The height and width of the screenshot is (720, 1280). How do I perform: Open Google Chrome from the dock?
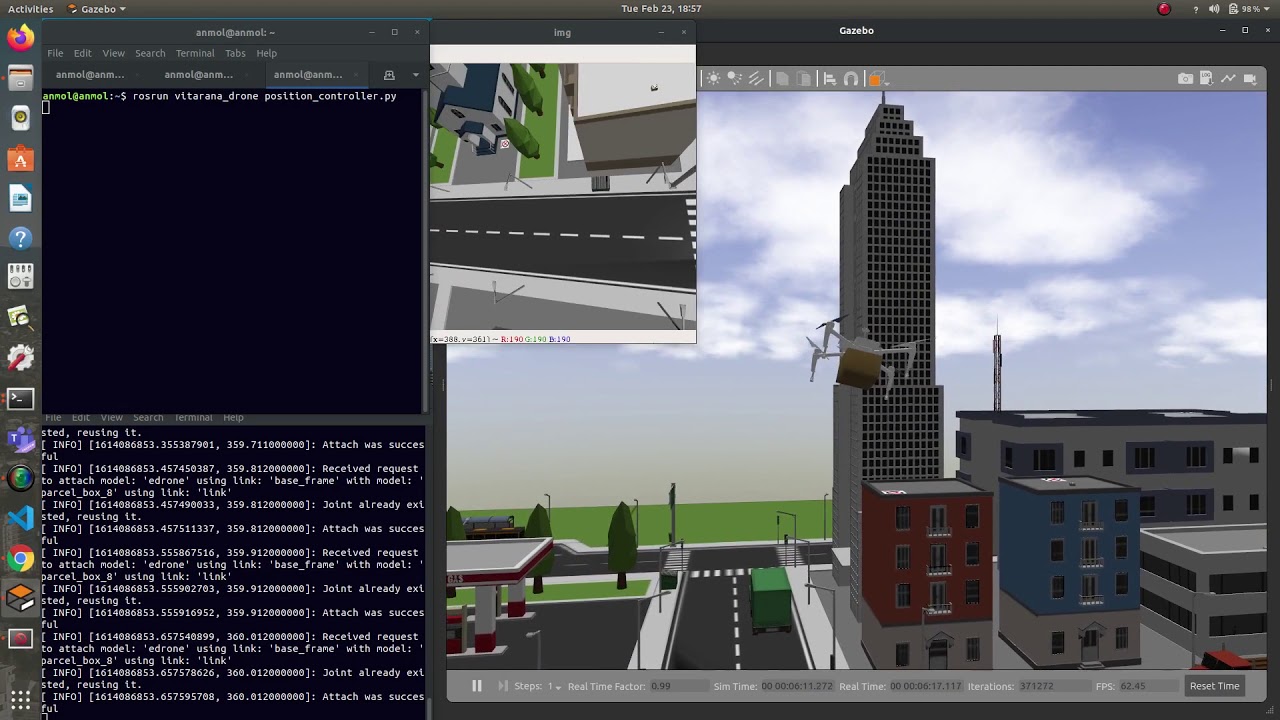tap(20, 558)
